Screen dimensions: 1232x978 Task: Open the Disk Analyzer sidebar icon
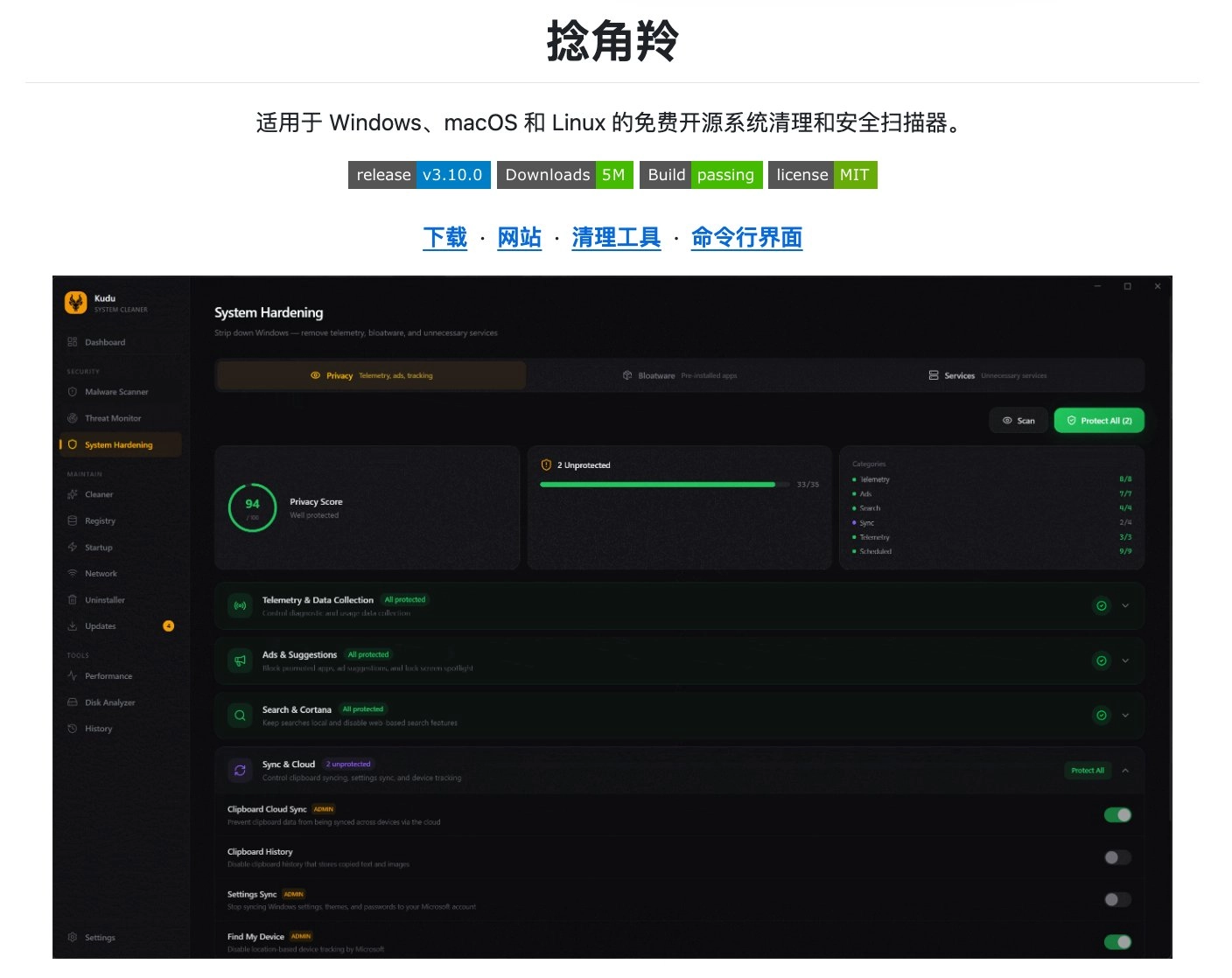point(73,702)
